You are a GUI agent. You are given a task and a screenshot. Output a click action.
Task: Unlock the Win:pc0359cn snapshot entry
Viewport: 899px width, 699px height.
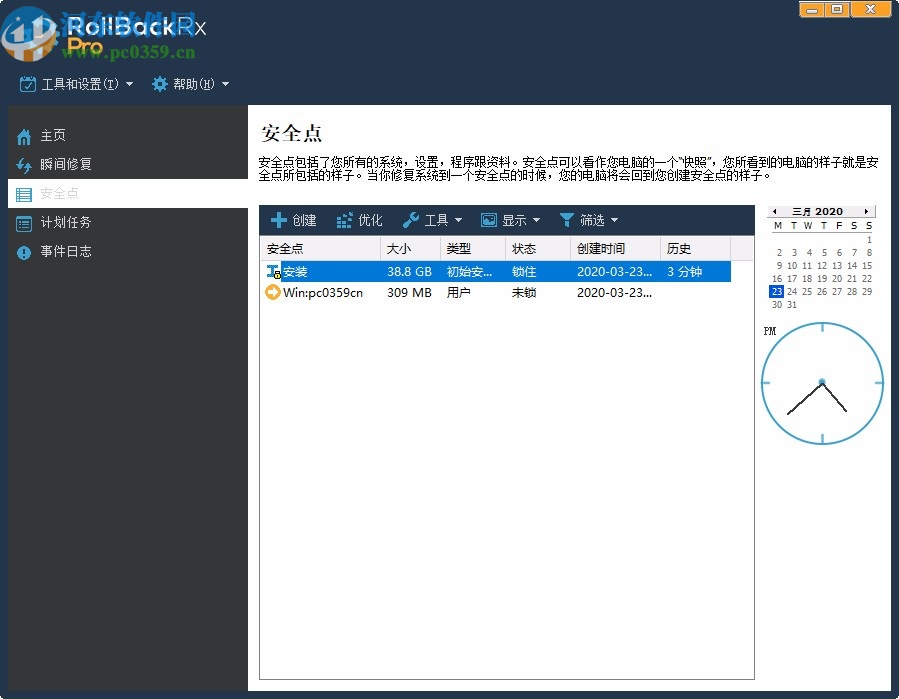pos(524,292)
